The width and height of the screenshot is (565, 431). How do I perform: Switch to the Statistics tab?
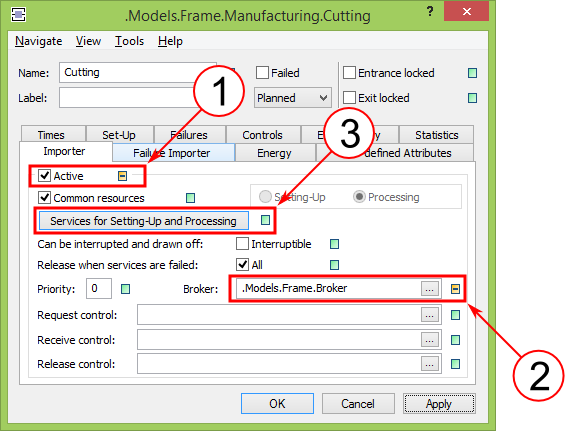(x=436, y=135)
